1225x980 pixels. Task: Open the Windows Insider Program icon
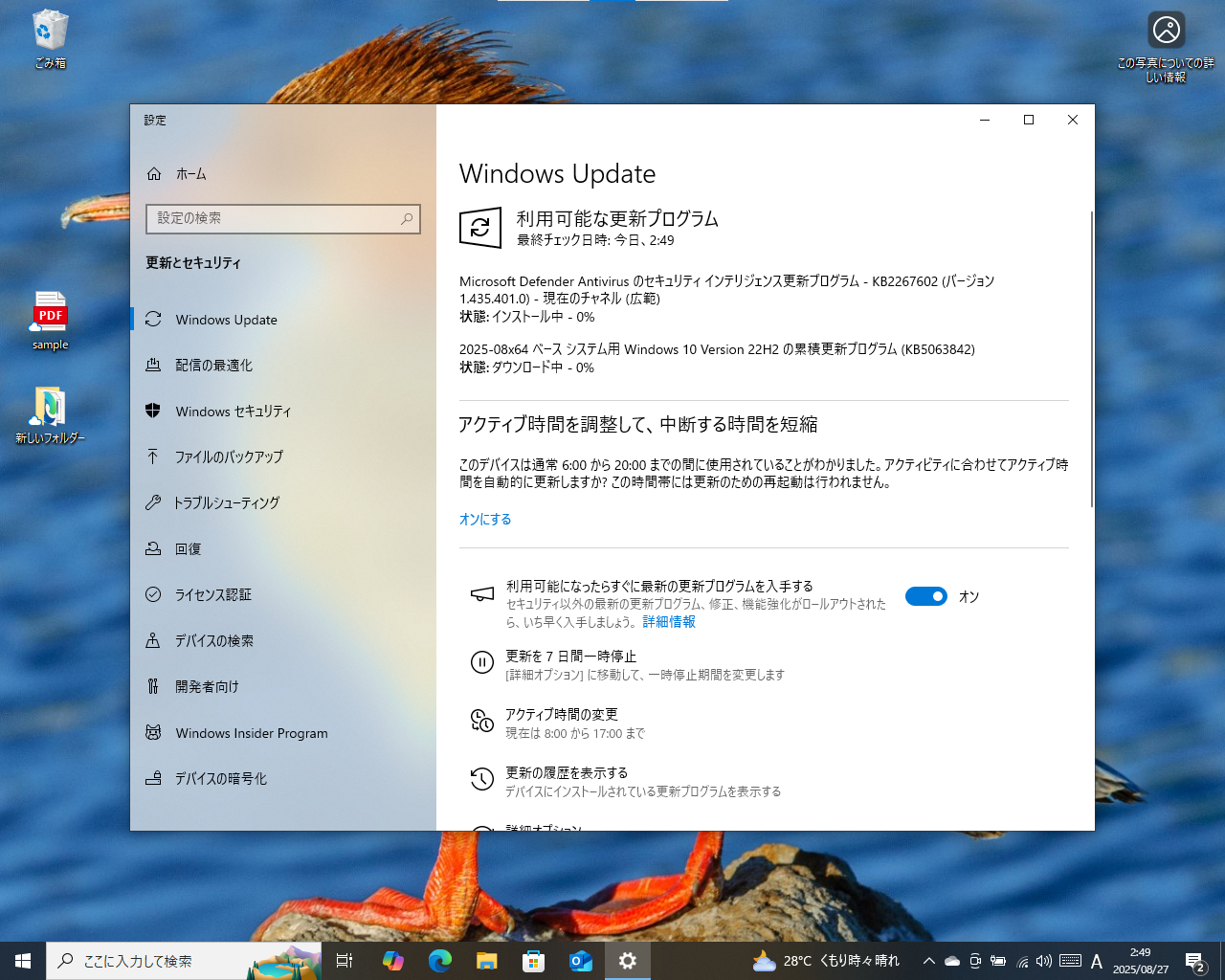pyautogui.click(x=154, y=732)
